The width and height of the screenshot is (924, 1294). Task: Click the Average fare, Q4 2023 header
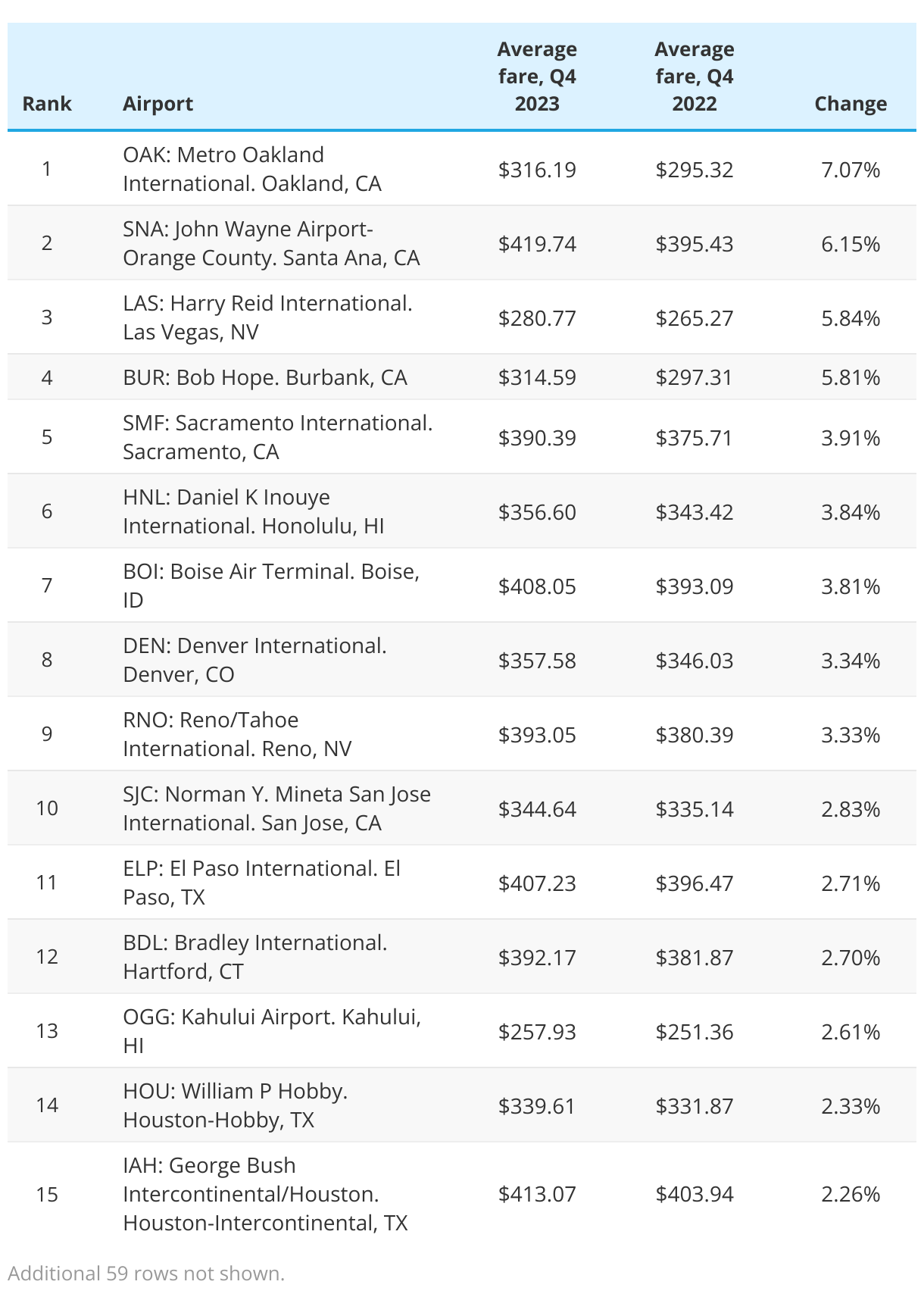pos(537,77)
